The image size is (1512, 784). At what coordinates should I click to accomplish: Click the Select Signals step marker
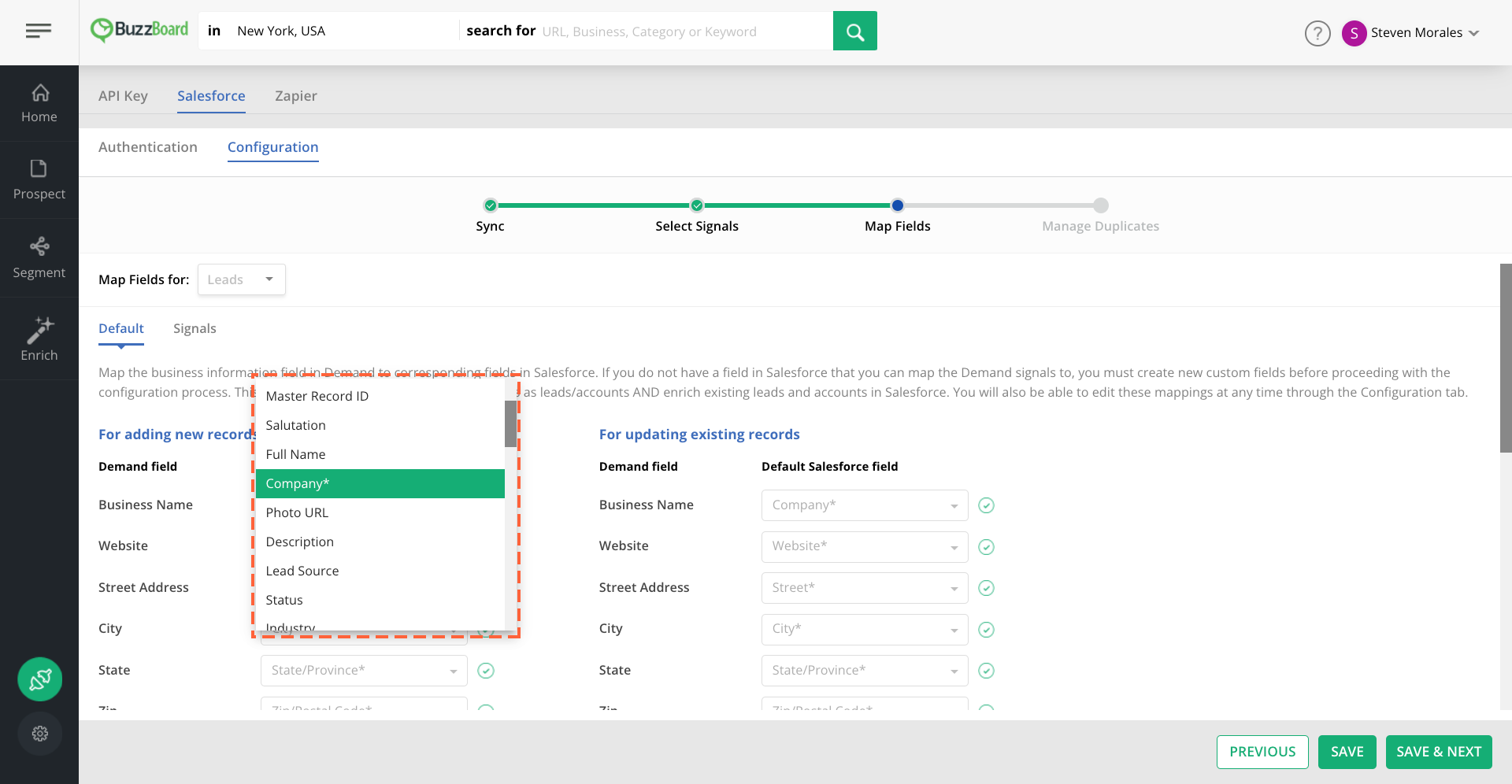tap(697, 205)
